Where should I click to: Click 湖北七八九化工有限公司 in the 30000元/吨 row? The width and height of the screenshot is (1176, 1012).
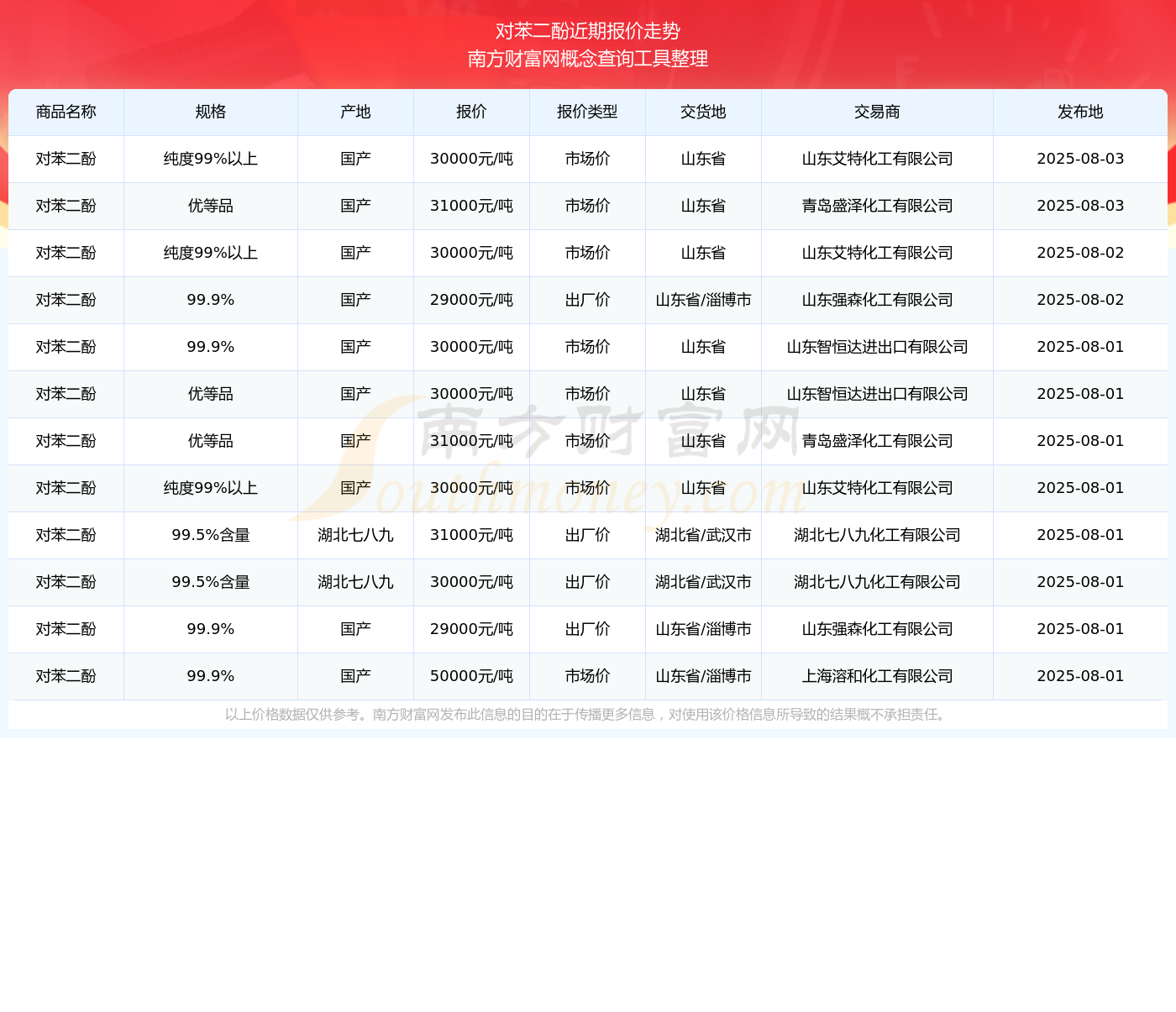[877, 582]
